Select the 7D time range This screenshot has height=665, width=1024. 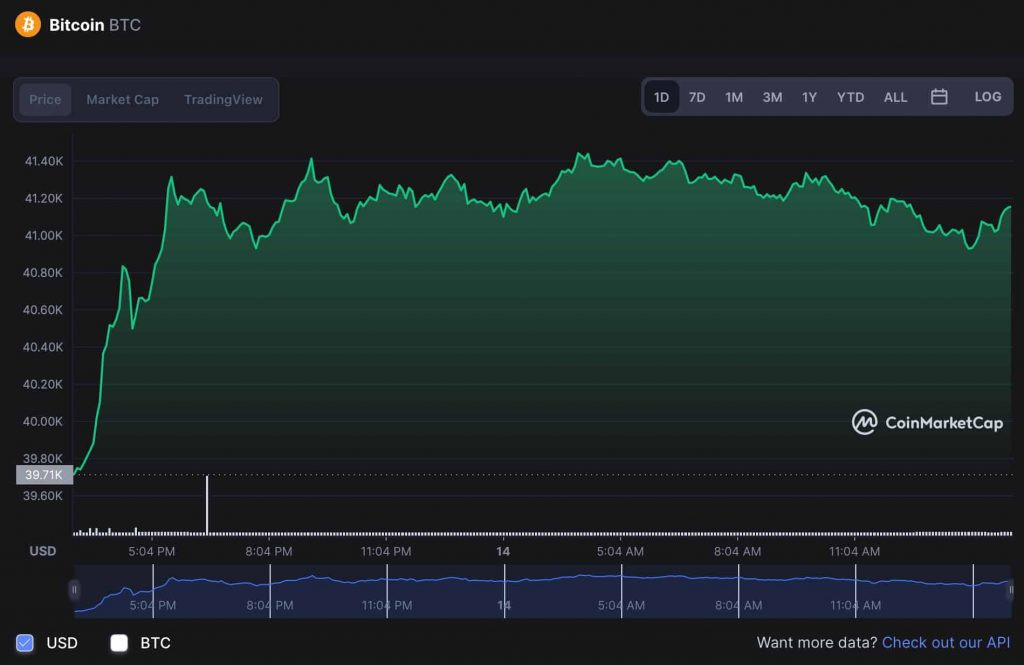[x=697, y=97]
